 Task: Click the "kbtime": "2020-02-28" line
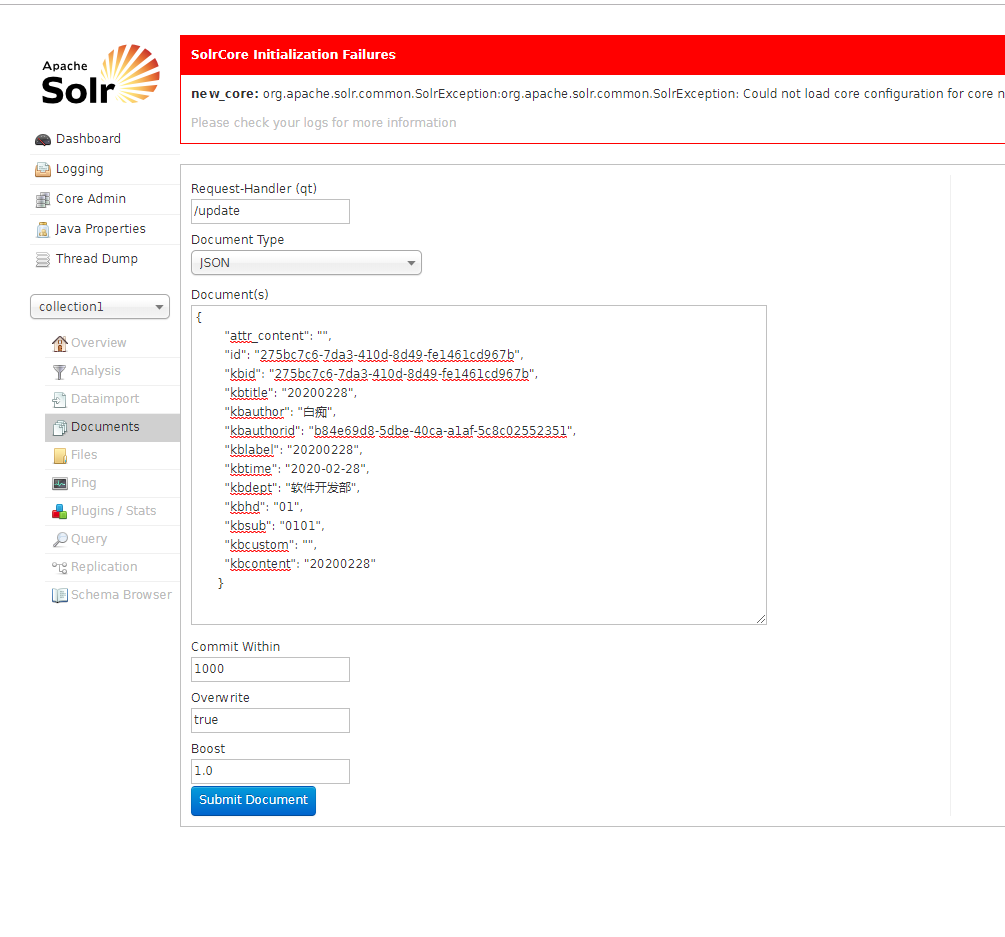[297, 469]
